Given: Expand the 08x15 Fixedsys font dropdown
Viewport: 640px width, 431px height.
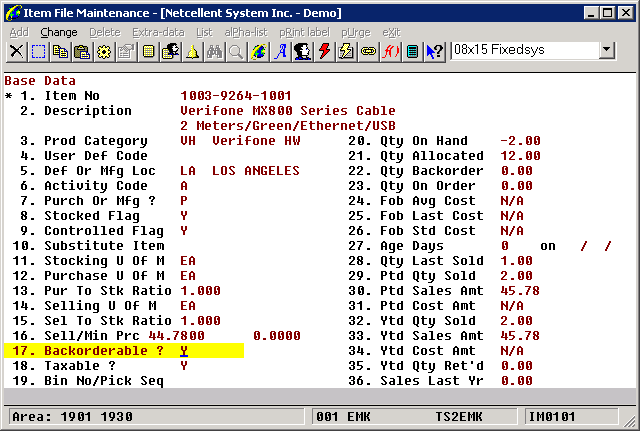Looking at the screenshot, I should [606, 50].
